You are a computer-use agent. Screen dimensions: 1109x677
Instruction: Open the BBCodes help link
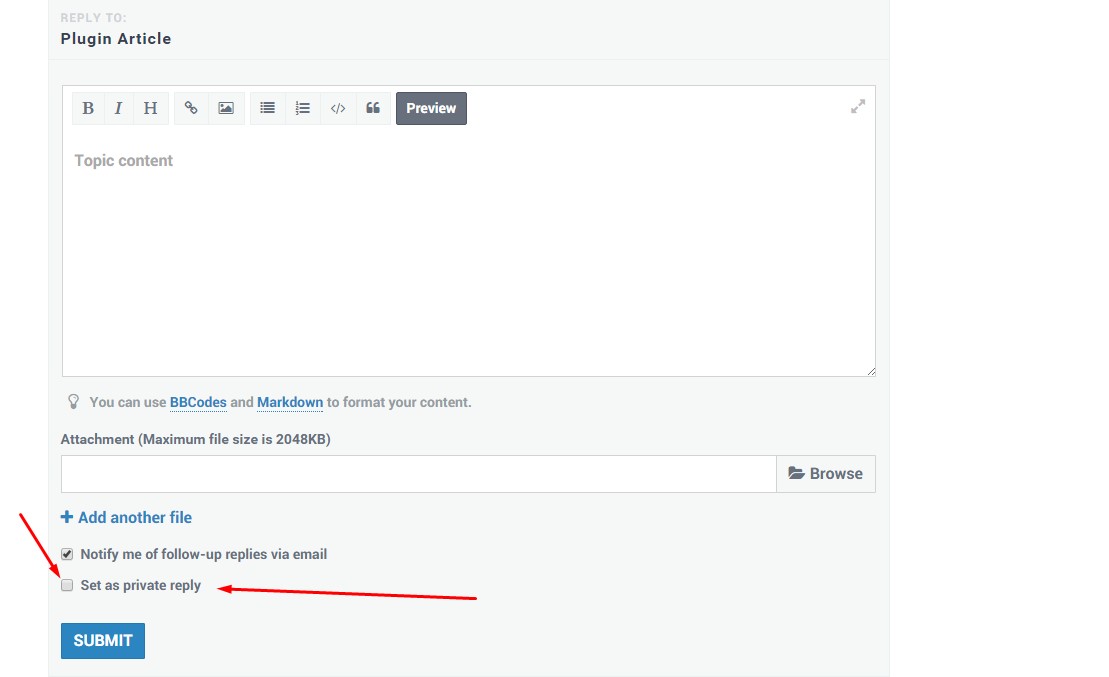pyautogui.click(x=198, y=403)
